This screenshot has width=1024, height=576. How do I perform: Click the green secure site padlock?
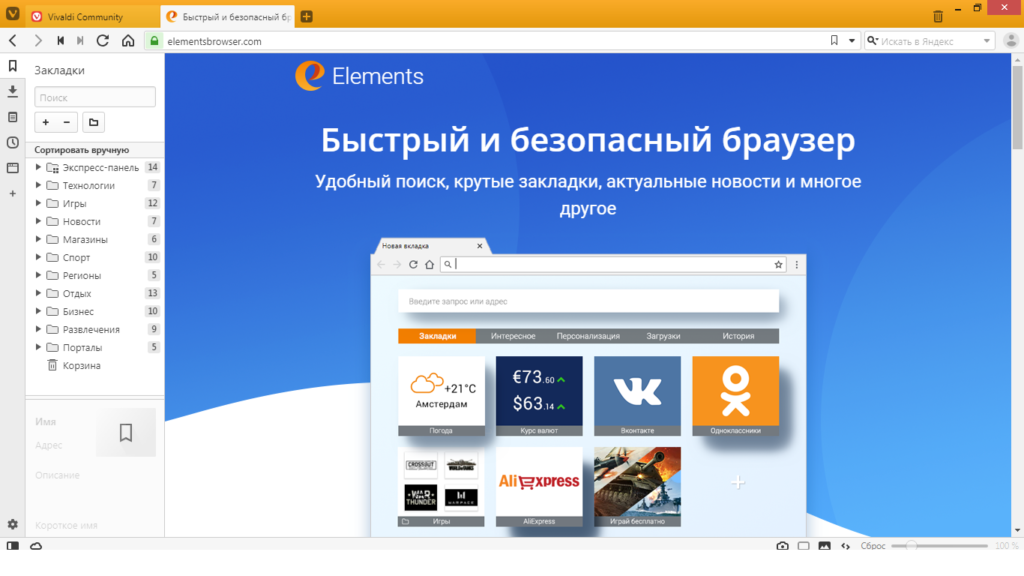[154, 40]
